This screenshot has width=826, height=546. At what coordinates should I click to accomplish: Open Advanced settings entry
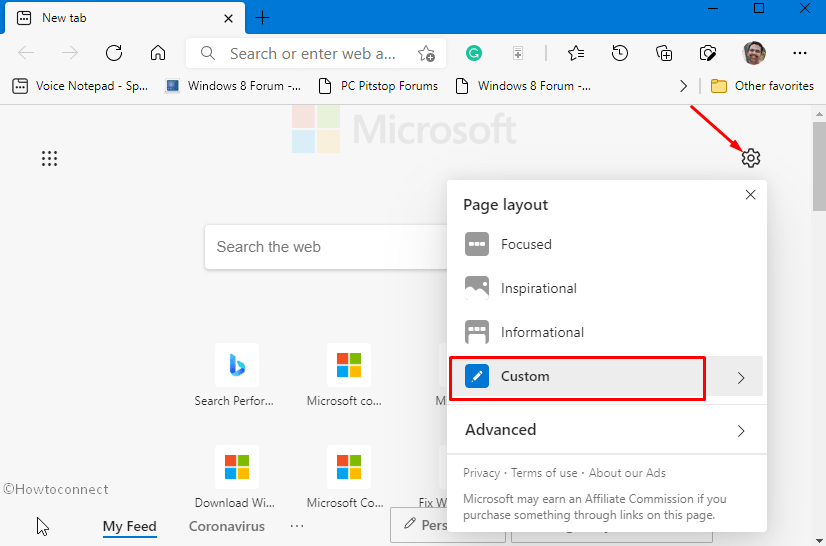pyautogui.click(x=606, y=430)
